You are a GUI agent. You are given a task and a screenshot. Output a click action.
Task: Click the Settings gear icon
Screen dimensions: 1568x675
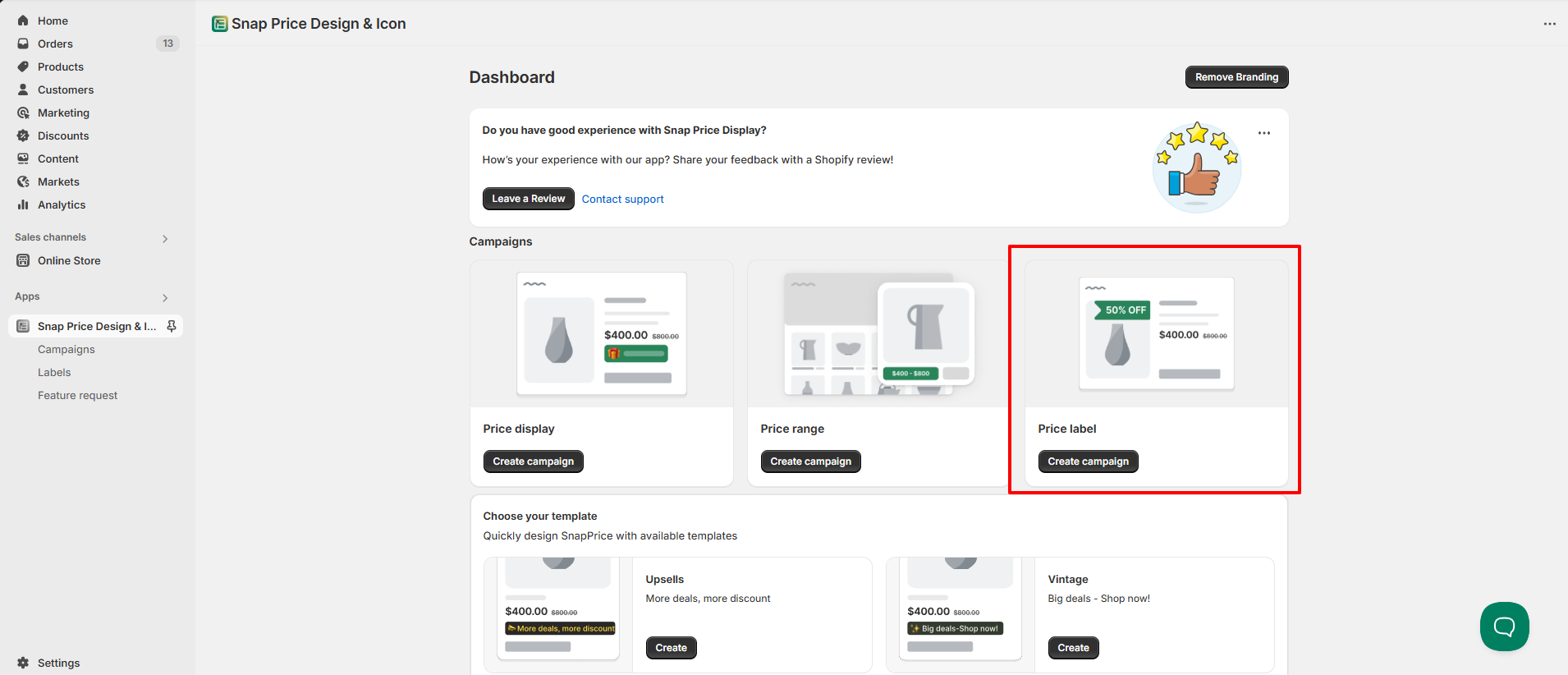click(23, 663)
